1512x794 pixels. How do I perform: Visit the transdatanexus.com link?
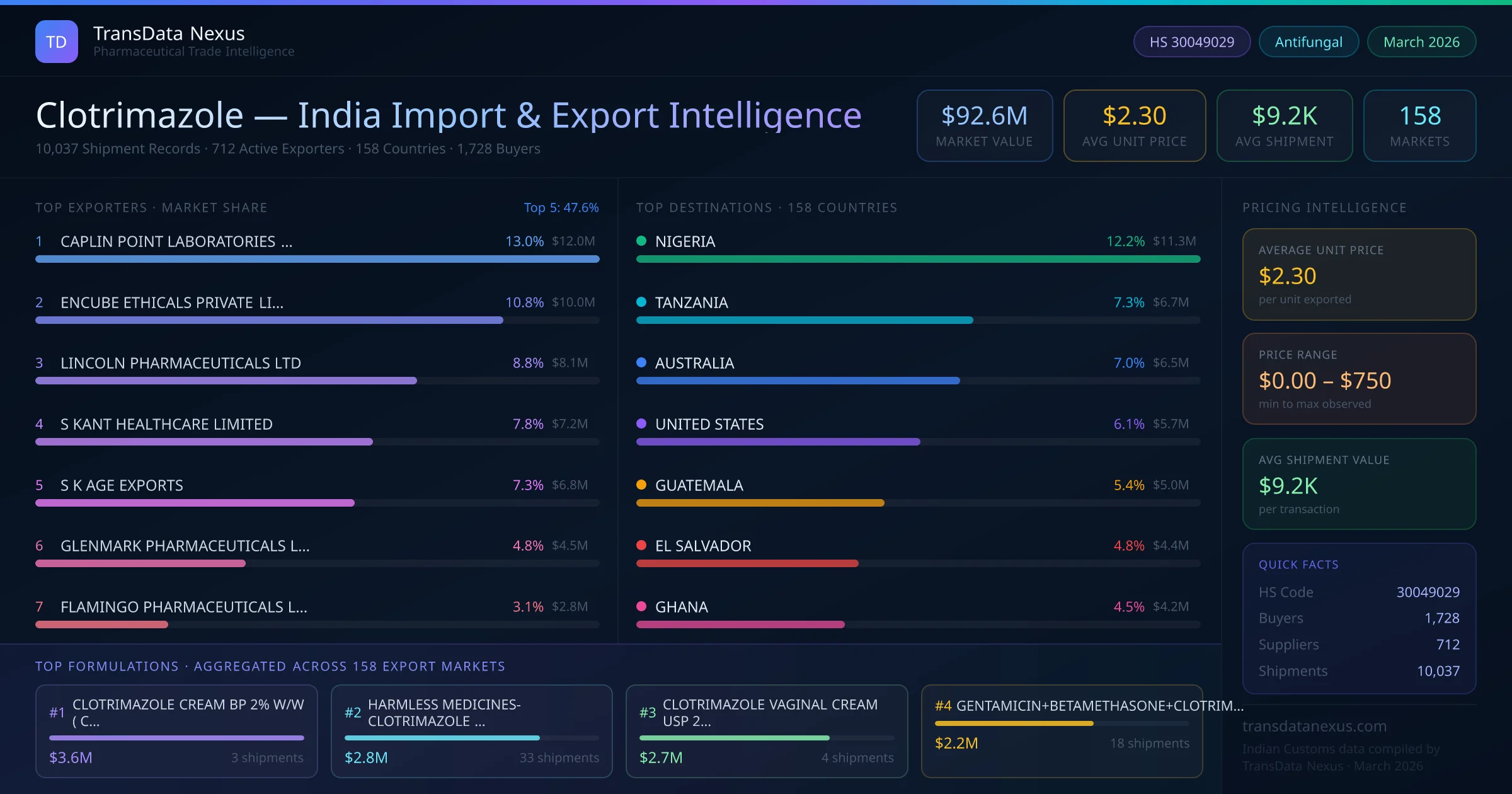pyautogui.click(x=1314, y=726)
